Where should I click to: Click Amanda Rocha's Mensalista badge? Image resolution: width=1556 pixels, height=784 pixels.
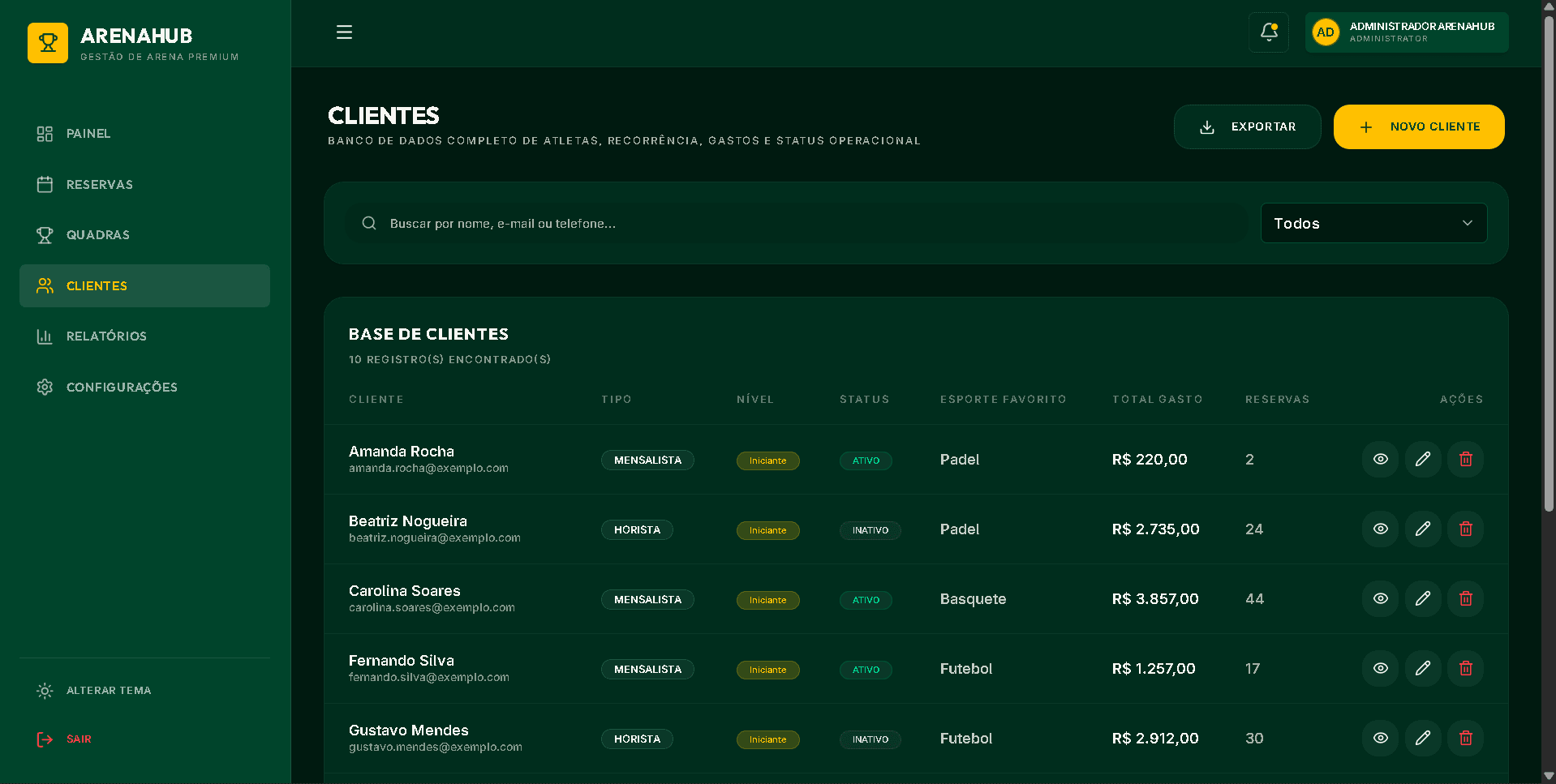point(647,461)
